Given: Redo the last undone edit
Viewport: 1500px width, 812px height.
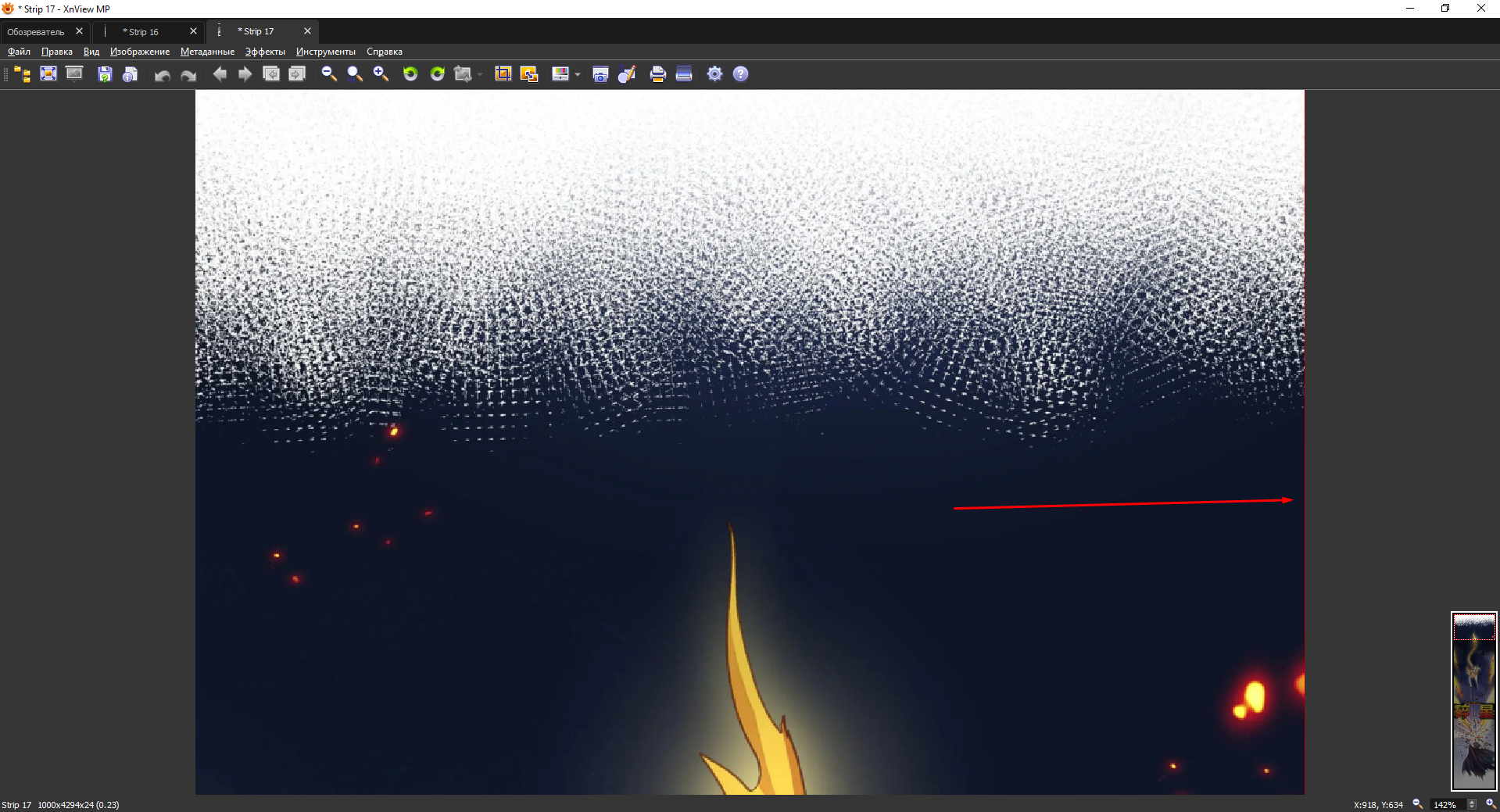Looking at the screenshot, I should pos(188,75).
